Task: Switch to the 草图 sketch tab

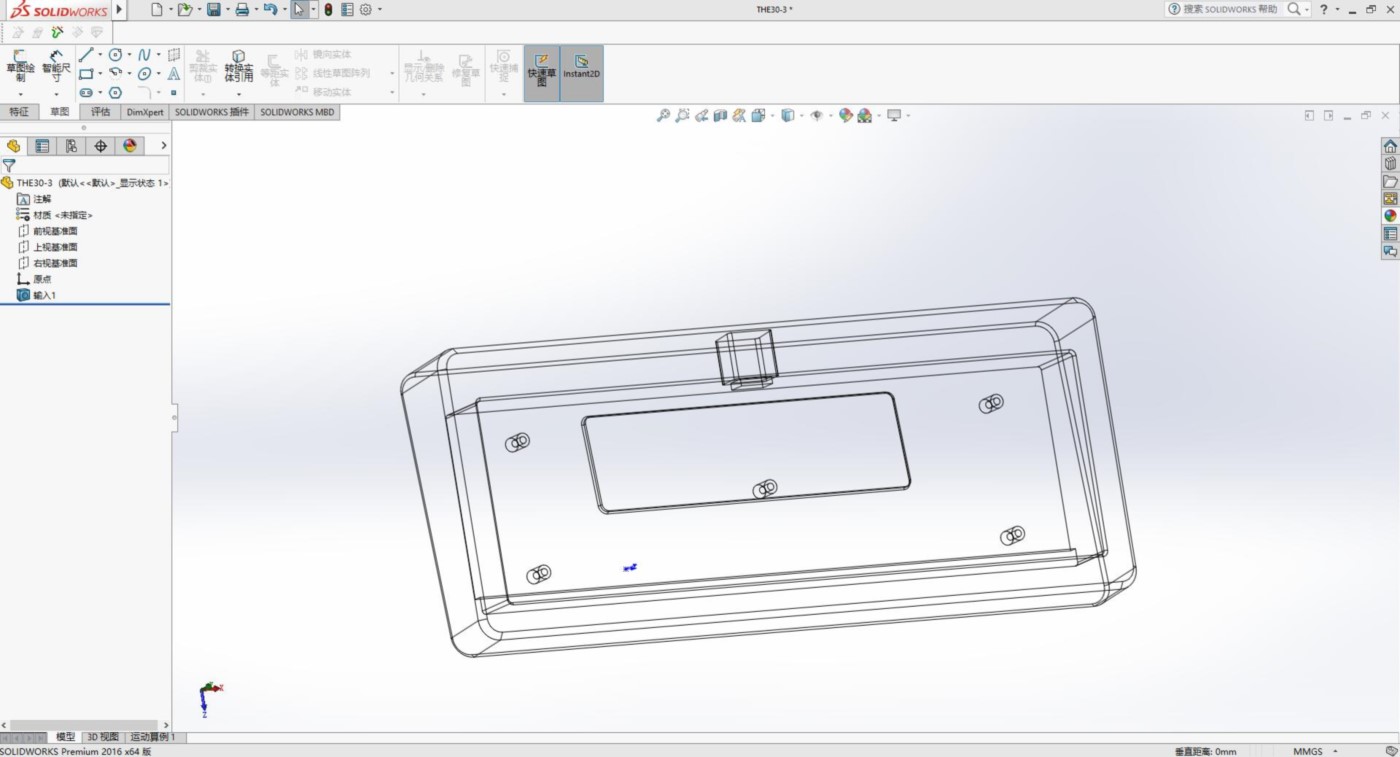Action: pyautogui.click(x=60, y=112)
